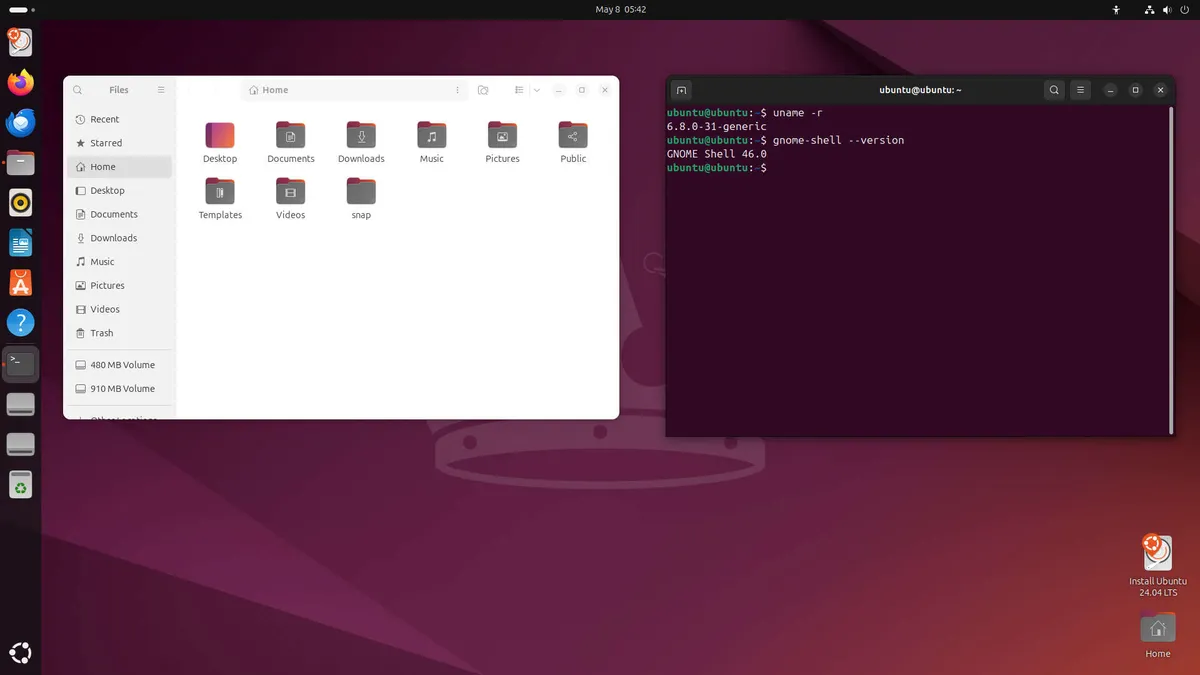The image size is (1200, 675).
Task: Click the search icon in the Files sidebar header
Action: point(78,90)
